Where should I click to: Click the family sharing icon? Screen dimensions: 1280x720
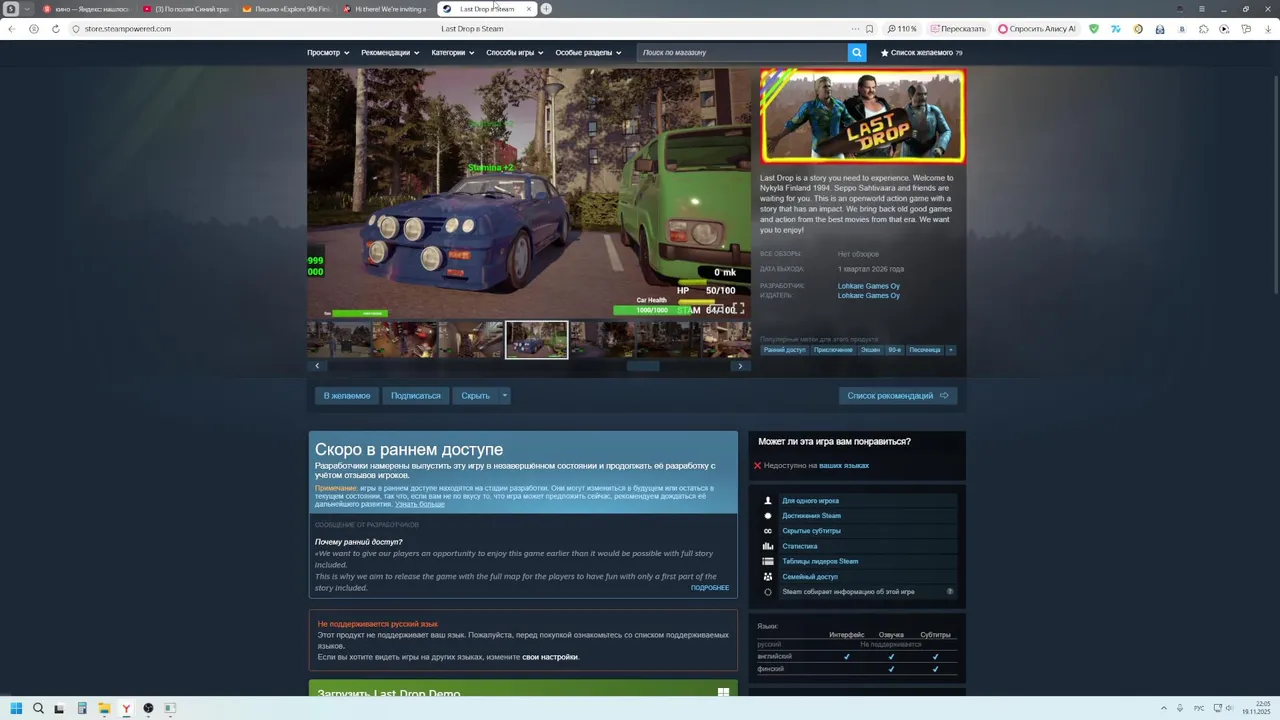(x=768, y=577)
